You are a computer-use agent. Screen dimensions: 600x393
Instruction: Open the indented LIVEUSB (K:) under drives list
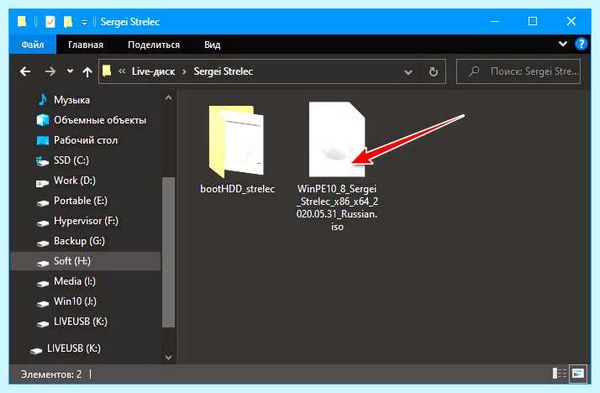pos(80,322)
